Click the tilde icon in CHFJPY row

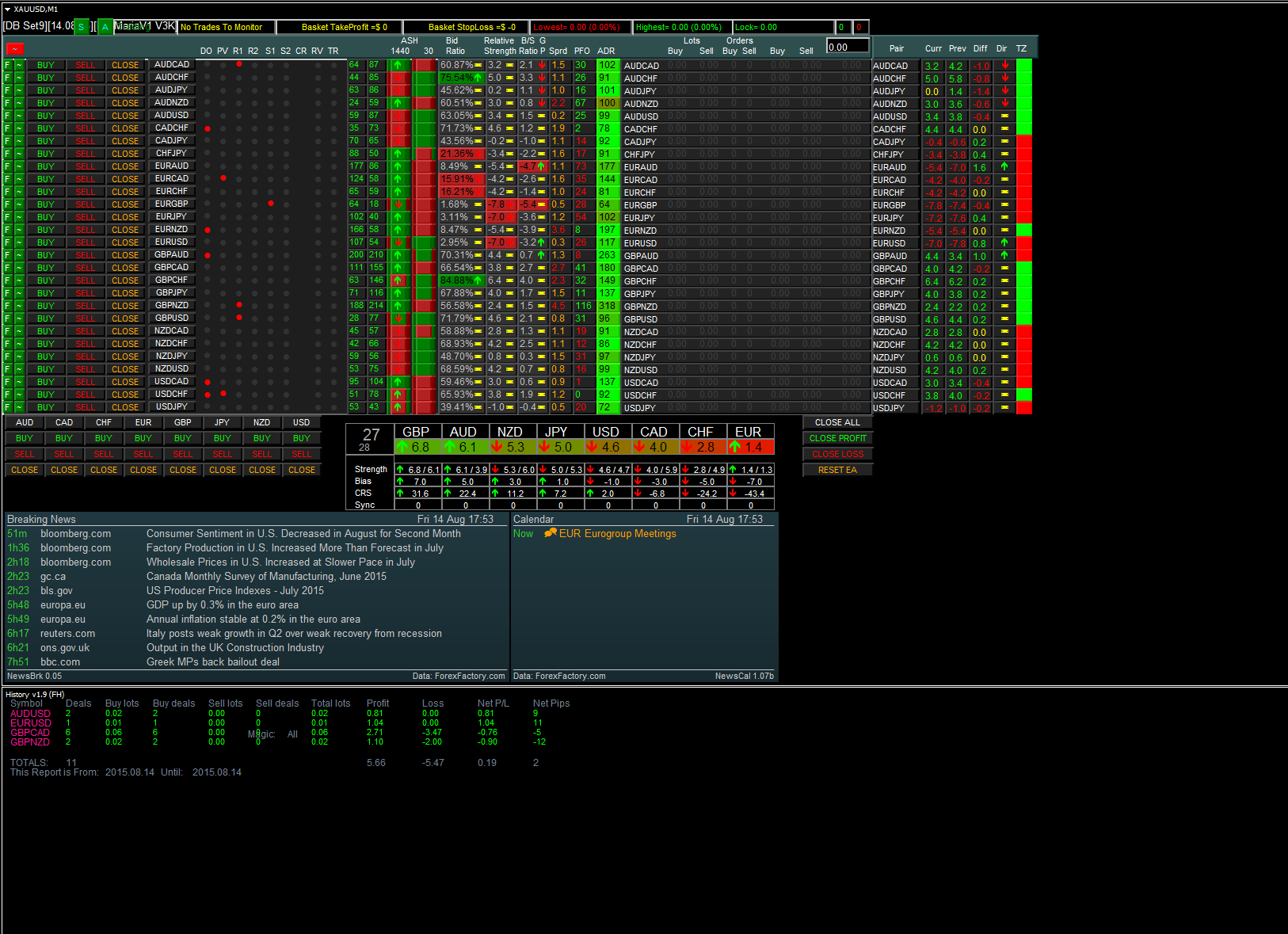tap(19, 154)
